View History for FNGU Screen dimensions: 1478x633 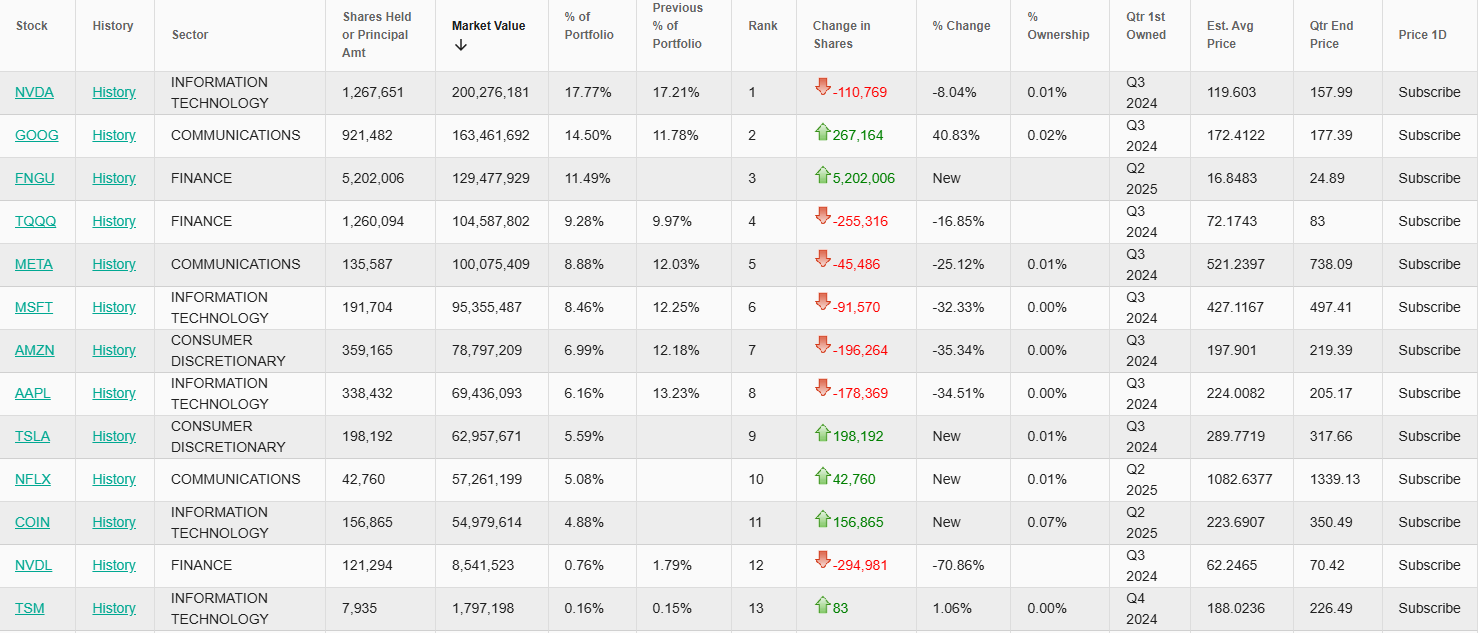[x=114, y=178]
